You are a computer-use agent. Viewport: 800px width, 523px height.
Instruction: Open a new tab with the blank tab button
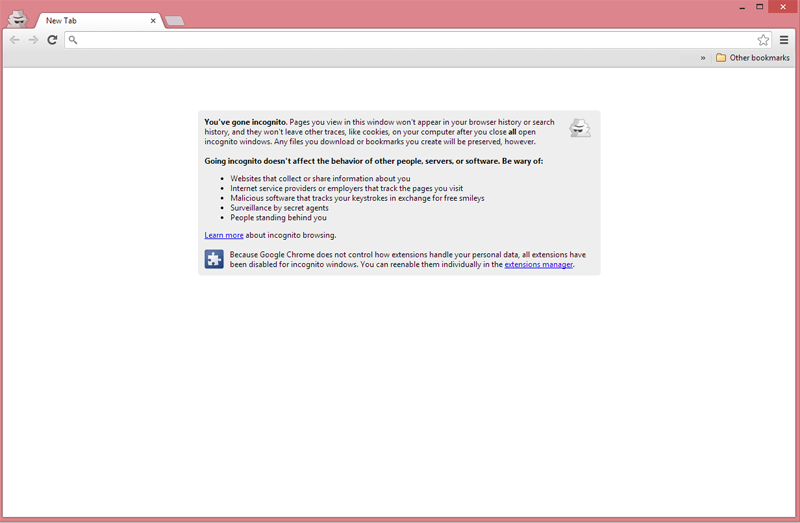tap(174, 21)
